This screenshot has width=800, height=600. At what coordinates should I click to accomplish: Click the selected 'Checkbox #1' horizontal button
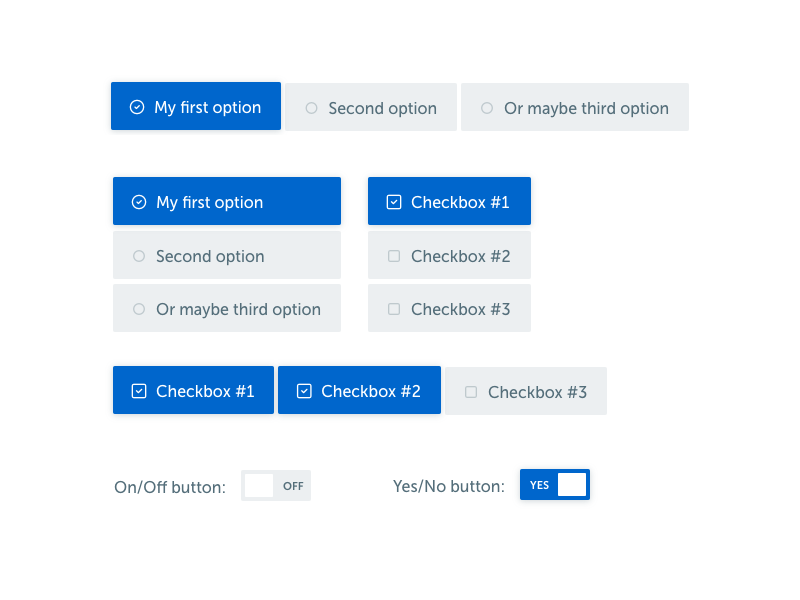coord(193,390)
